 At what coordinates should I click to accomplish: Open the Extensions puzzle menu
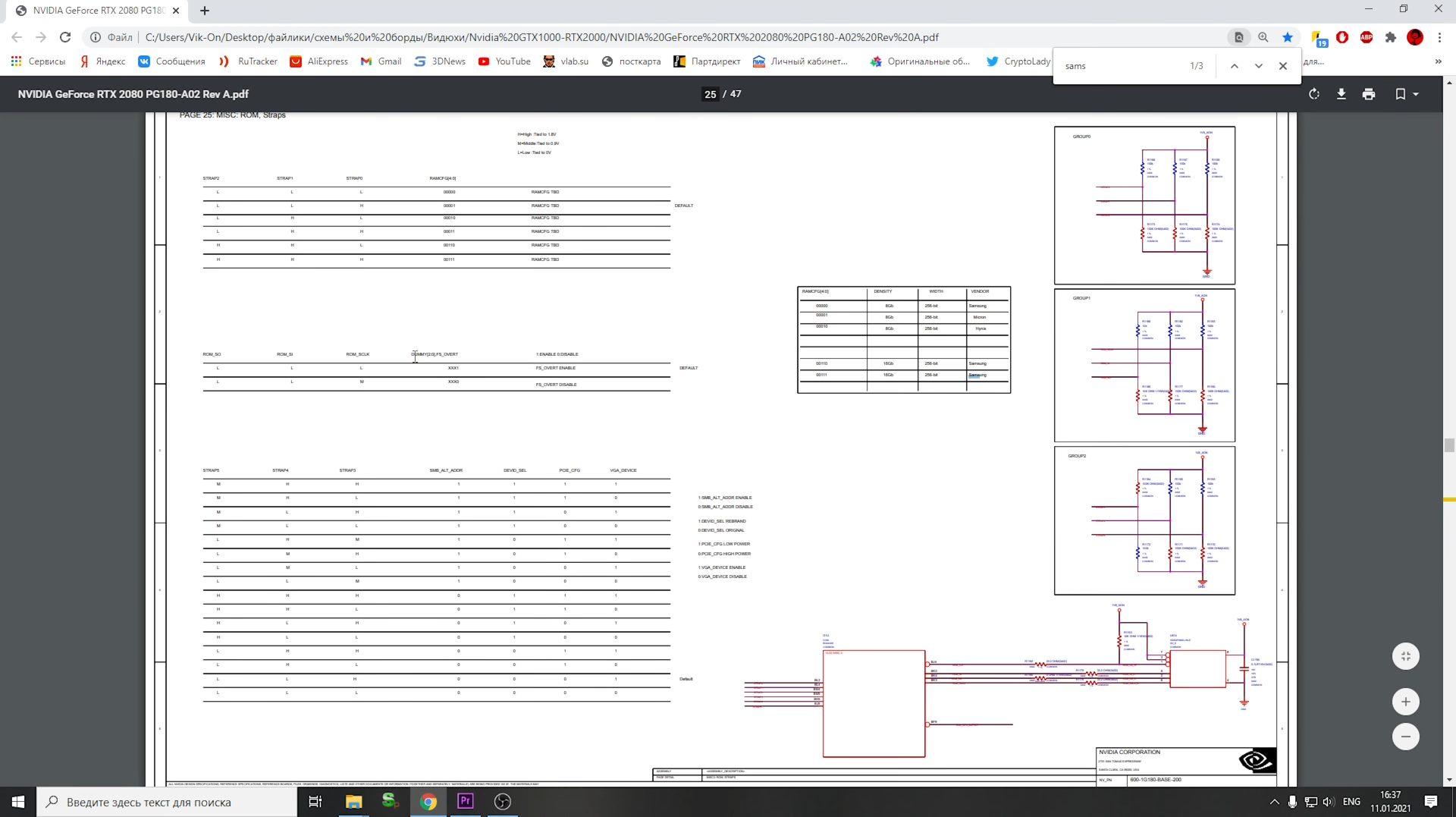click(x=1391, y=37)
